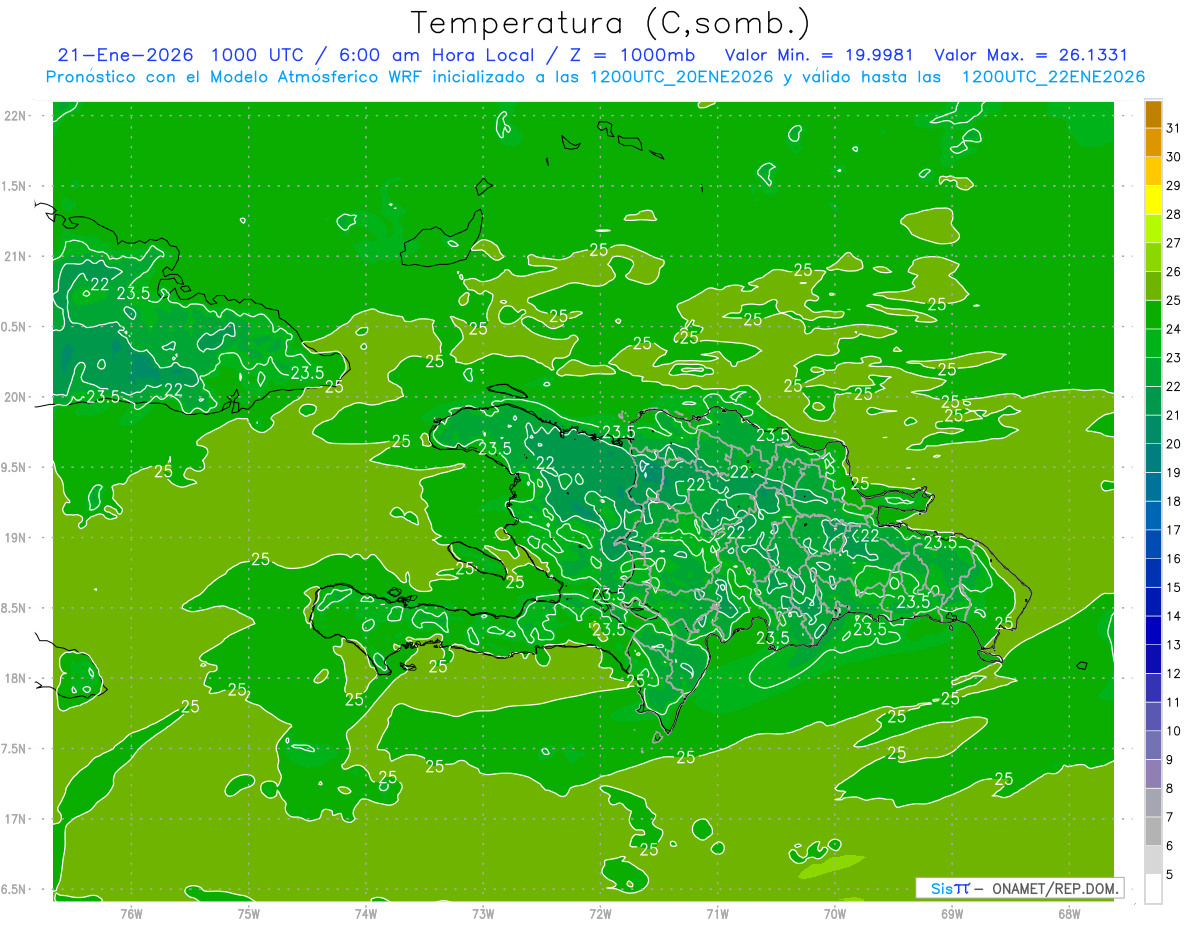Image resolution: width=1200 pixels, height=927 pixels.
Task: Click the '15' color scale label
Action: (1173, 588)
